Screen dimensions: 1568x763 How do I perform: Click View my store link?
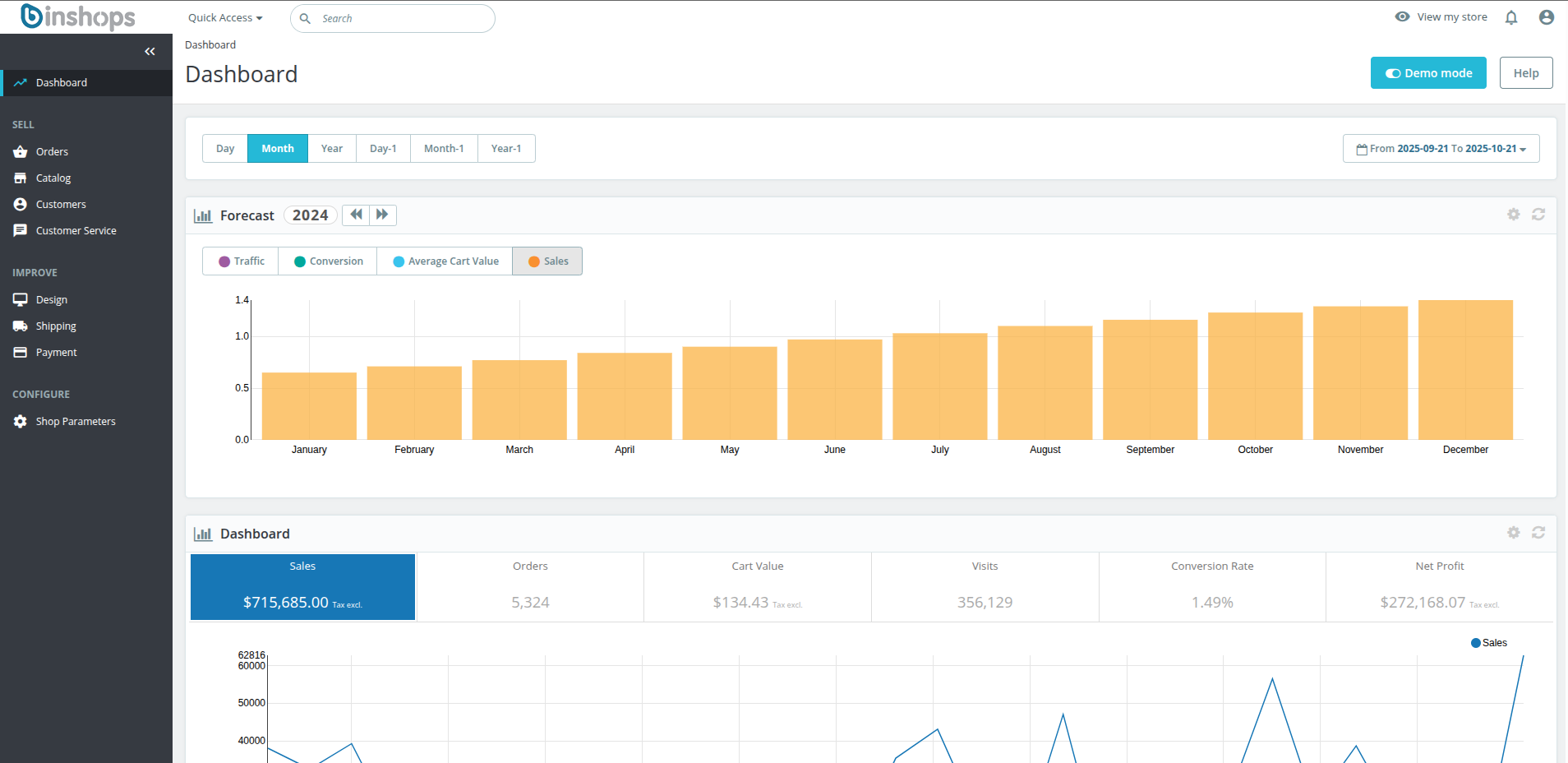pyautogui.click(x=1450, y=17)
